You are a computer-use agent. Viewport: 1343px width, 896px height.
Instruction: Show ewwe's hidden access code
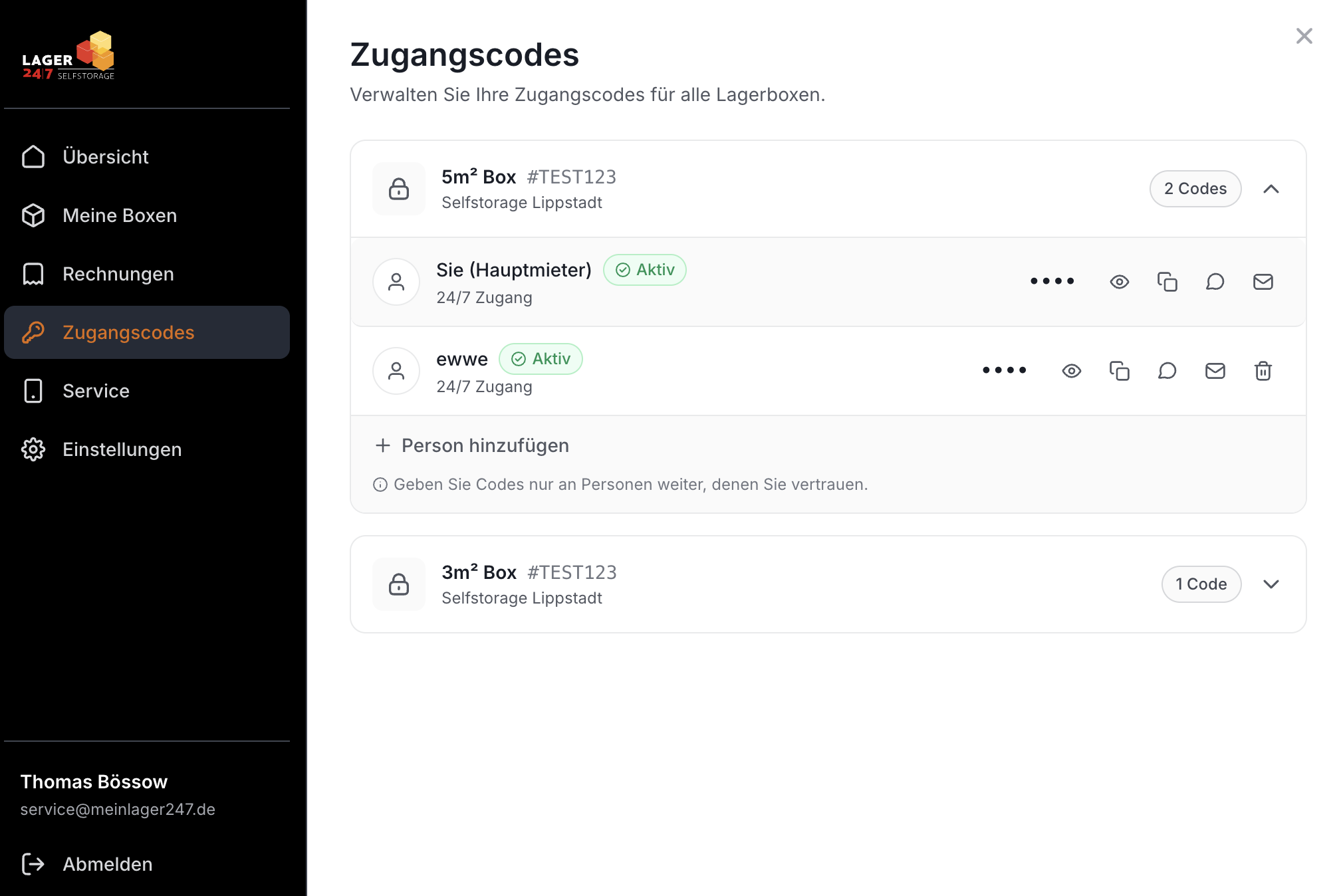pyautogui.click(x=1072, y=371)
